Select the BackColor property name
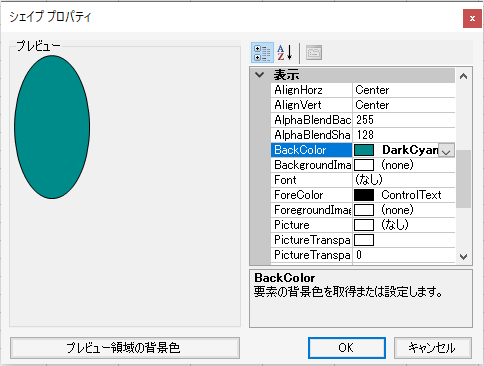Screen dimensions: 484x366 pos(311,150)
